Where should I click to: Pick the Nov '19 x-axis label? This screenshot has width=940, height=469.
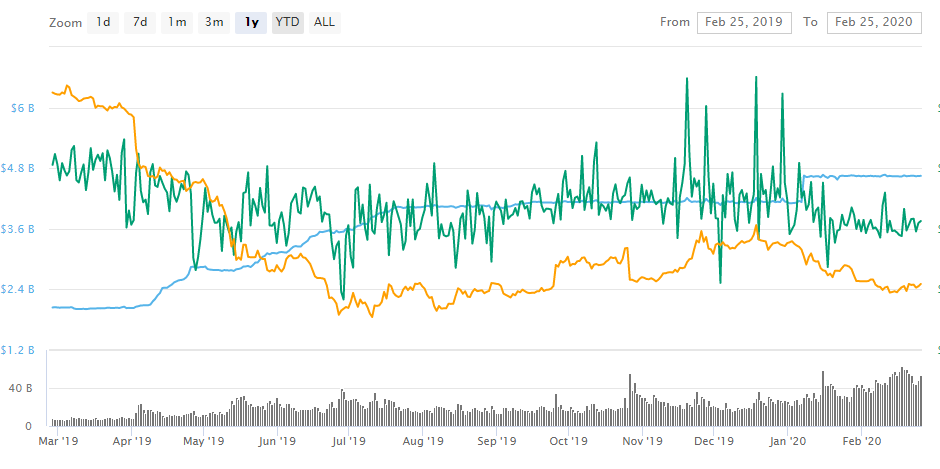(643, 440)
